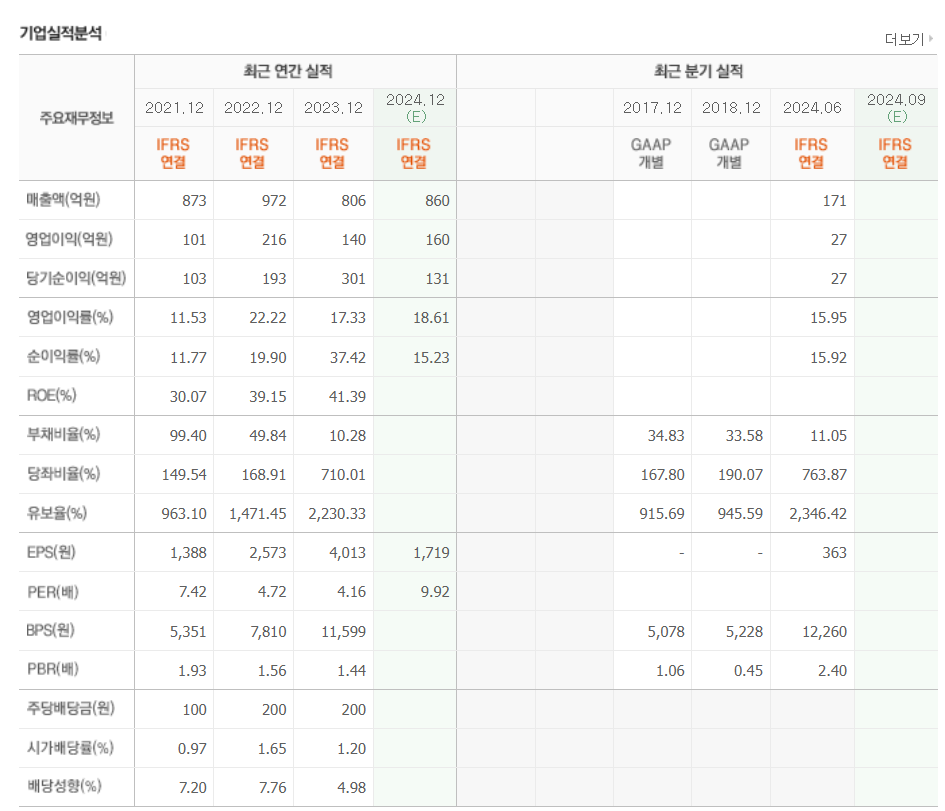Screen dimensions: 945x811
Task: Click payout ratio value 4.98
Action: [x=351, y=788]
